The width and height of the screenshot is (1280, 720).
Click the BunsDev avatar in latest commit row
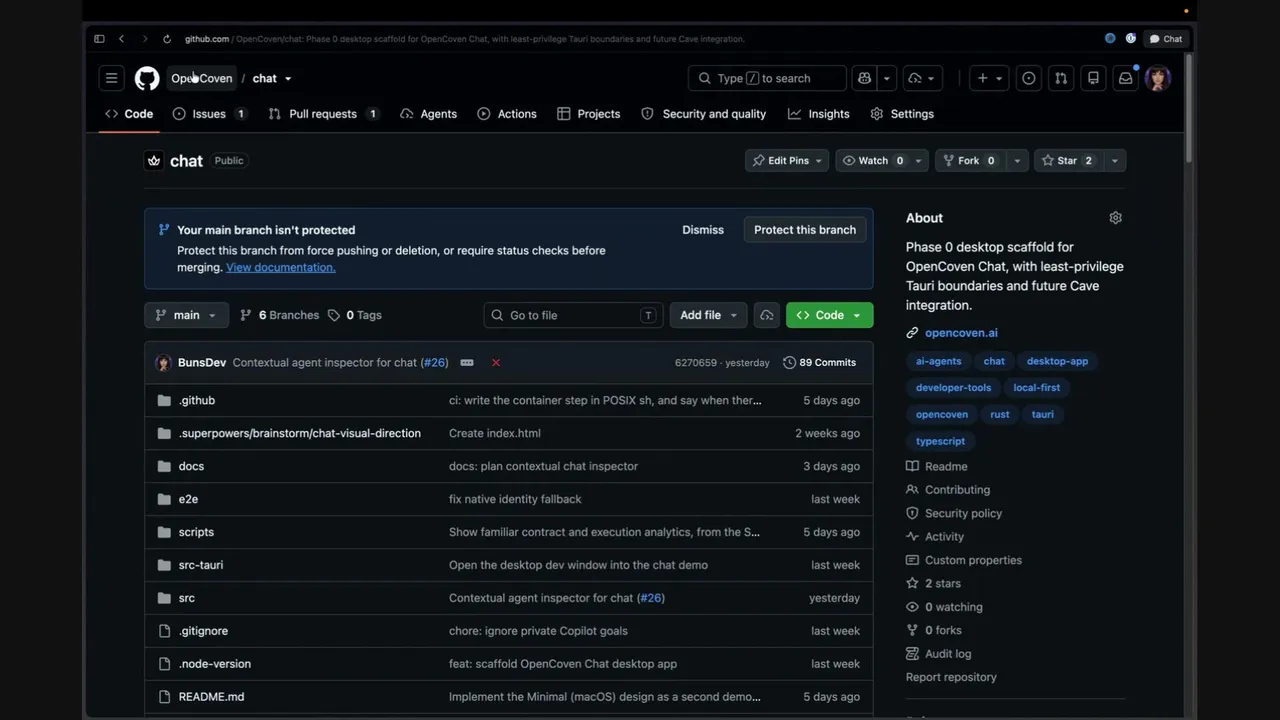(x=163, y=362)
